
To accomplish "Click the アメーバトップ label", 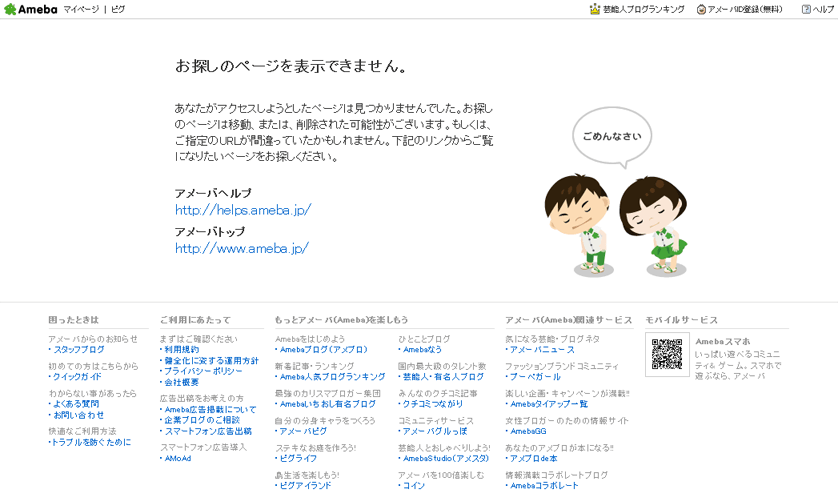I will (210, 232).
